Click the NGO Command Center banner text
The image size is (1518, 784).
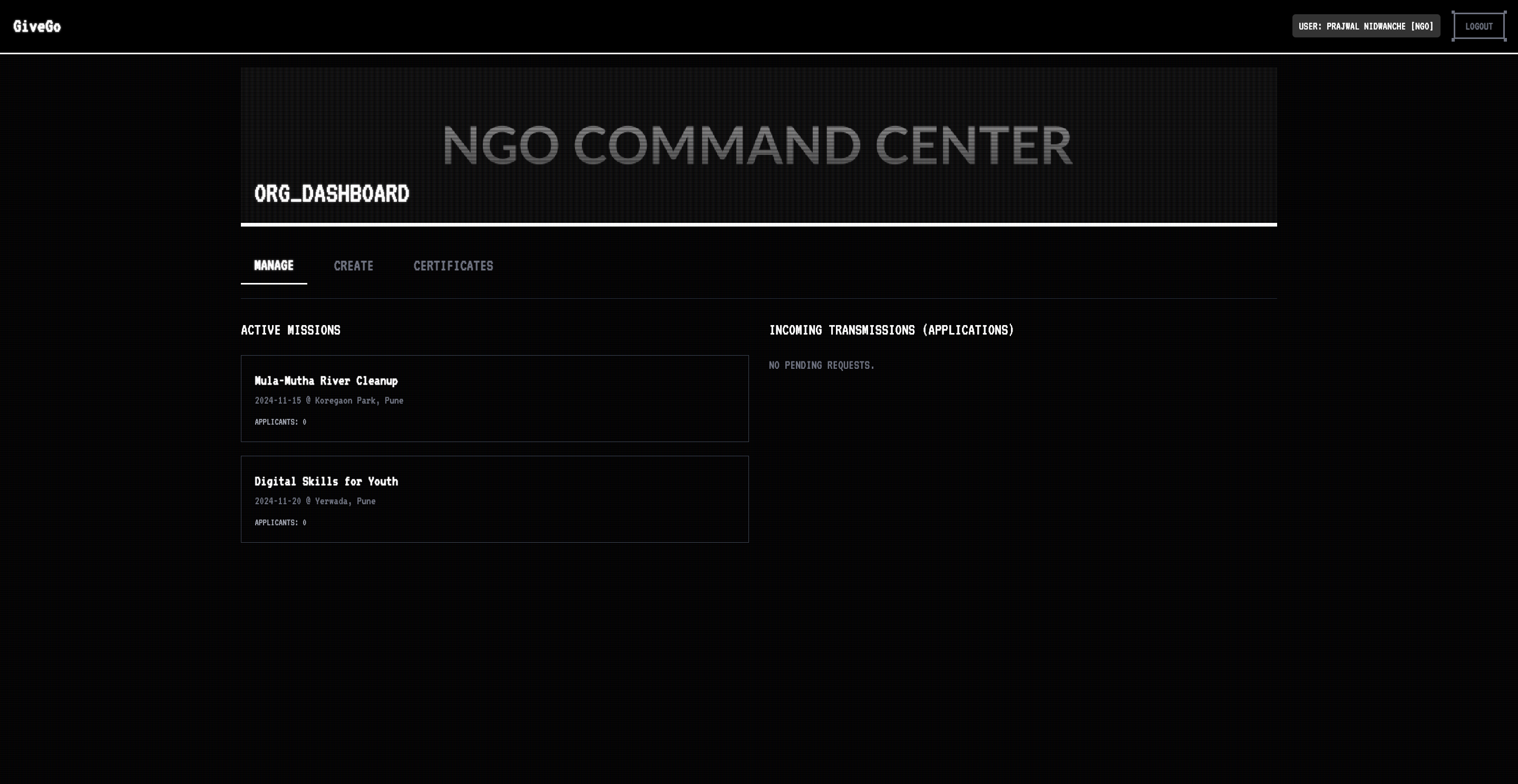tap(757, 145)
